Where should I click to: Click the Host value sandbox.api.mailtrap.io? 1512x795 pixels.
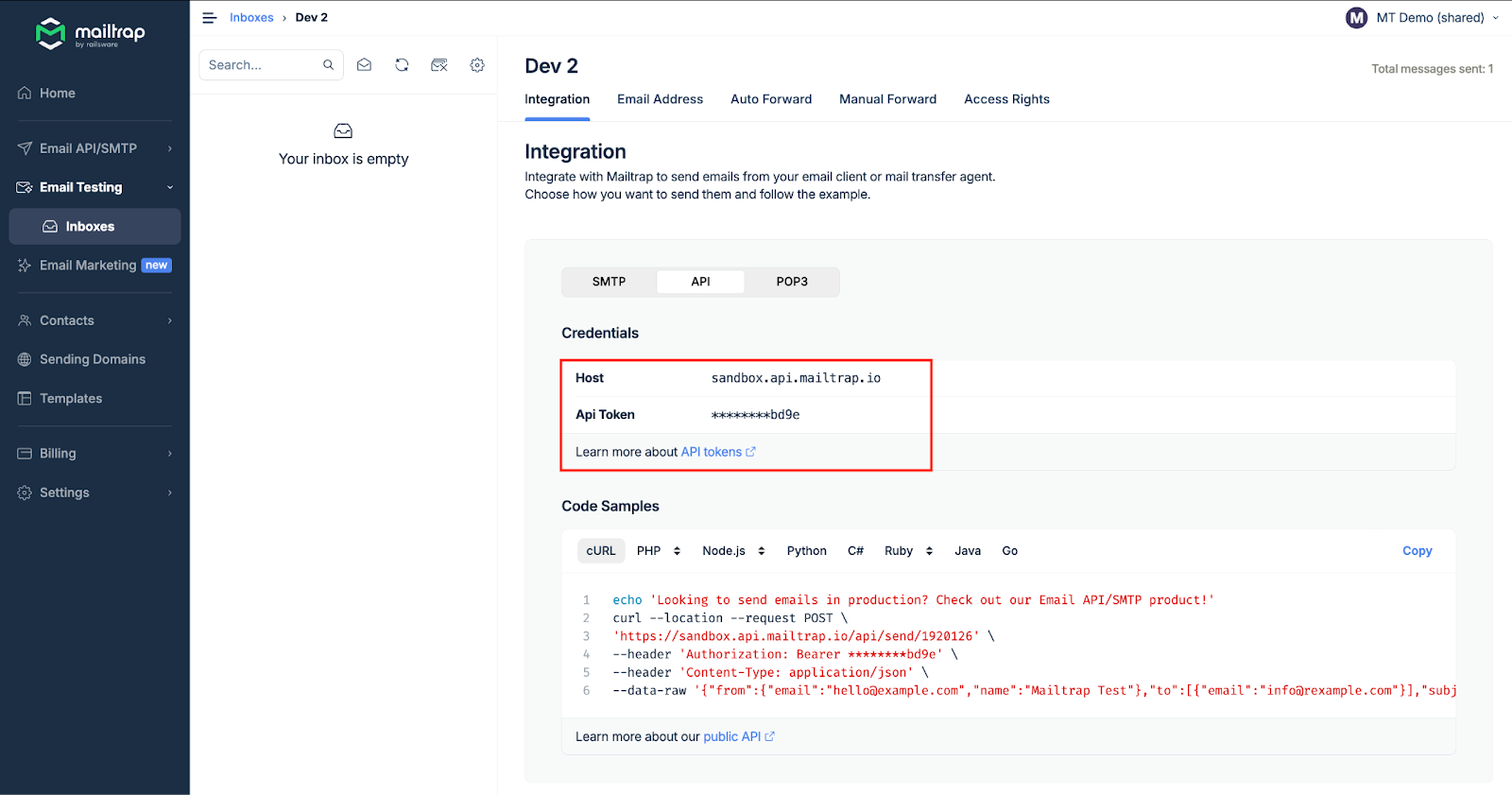(x=796, y=378)
